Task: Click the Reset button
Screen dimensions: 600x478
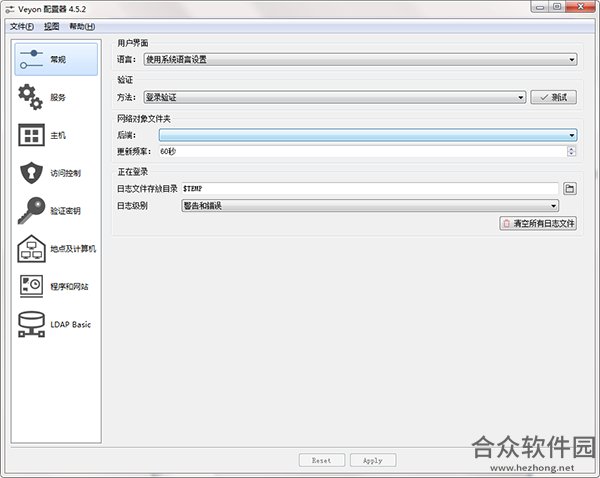Action: coord(321,460)
